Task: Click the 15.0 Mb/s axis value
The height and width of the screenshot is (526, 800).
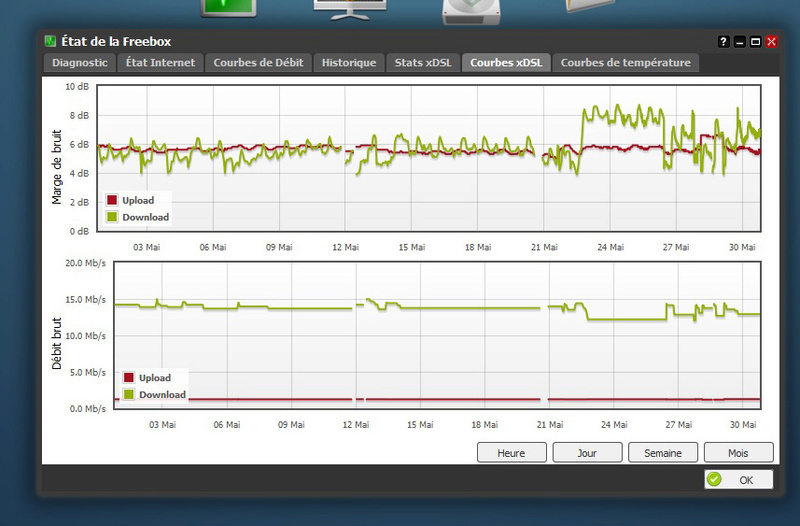Action: [x=86, y=299]
